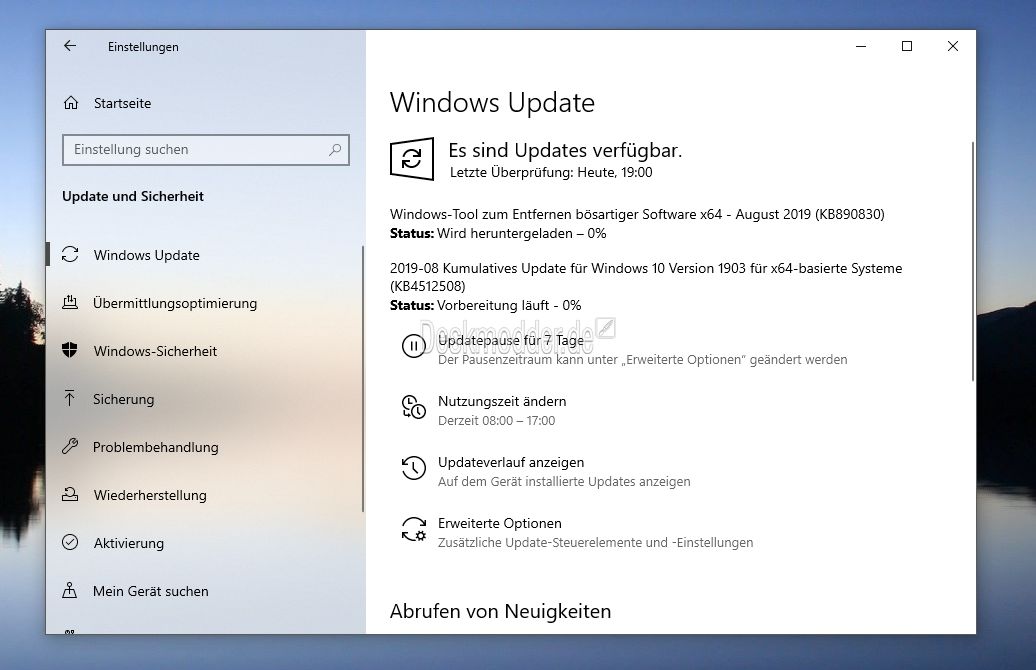
Task: Pause updates with Updatepause für 7 Tage
Action: (511, 340)
